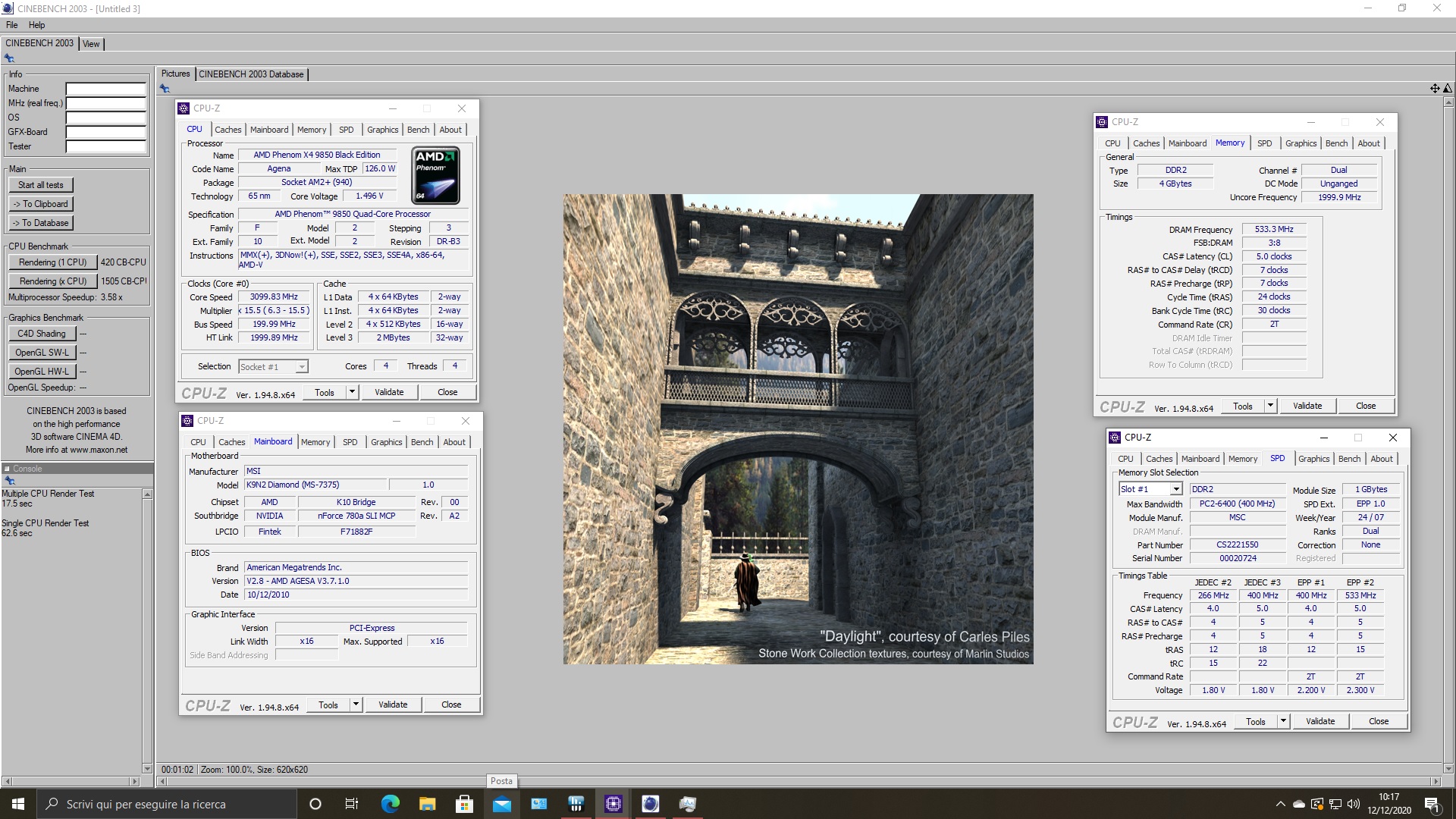Open the OneDrive cloud tray icon
The height and width of the screenshot is (819, 1456).
[1298, 804]
